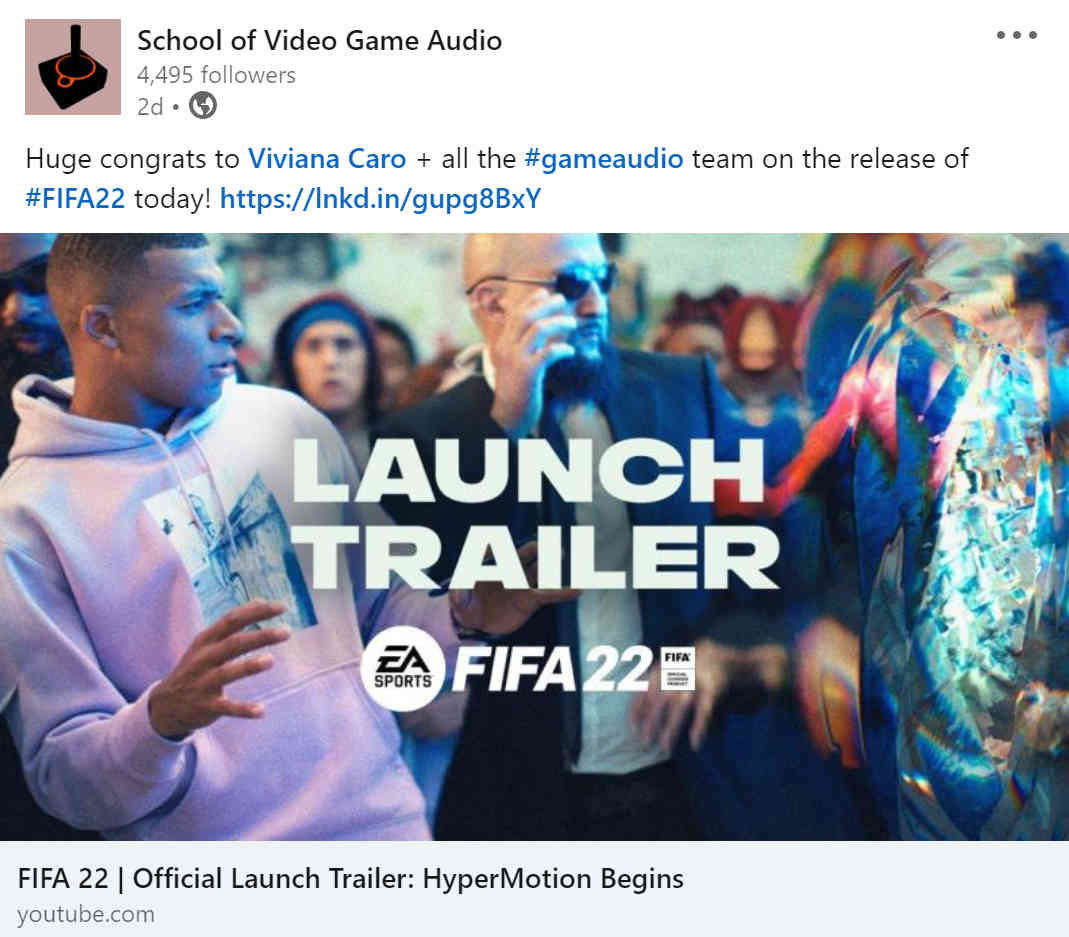Screen dimensions: 1069x937
Task: Click the 2d post timestamp
Action: pos(150,107)
